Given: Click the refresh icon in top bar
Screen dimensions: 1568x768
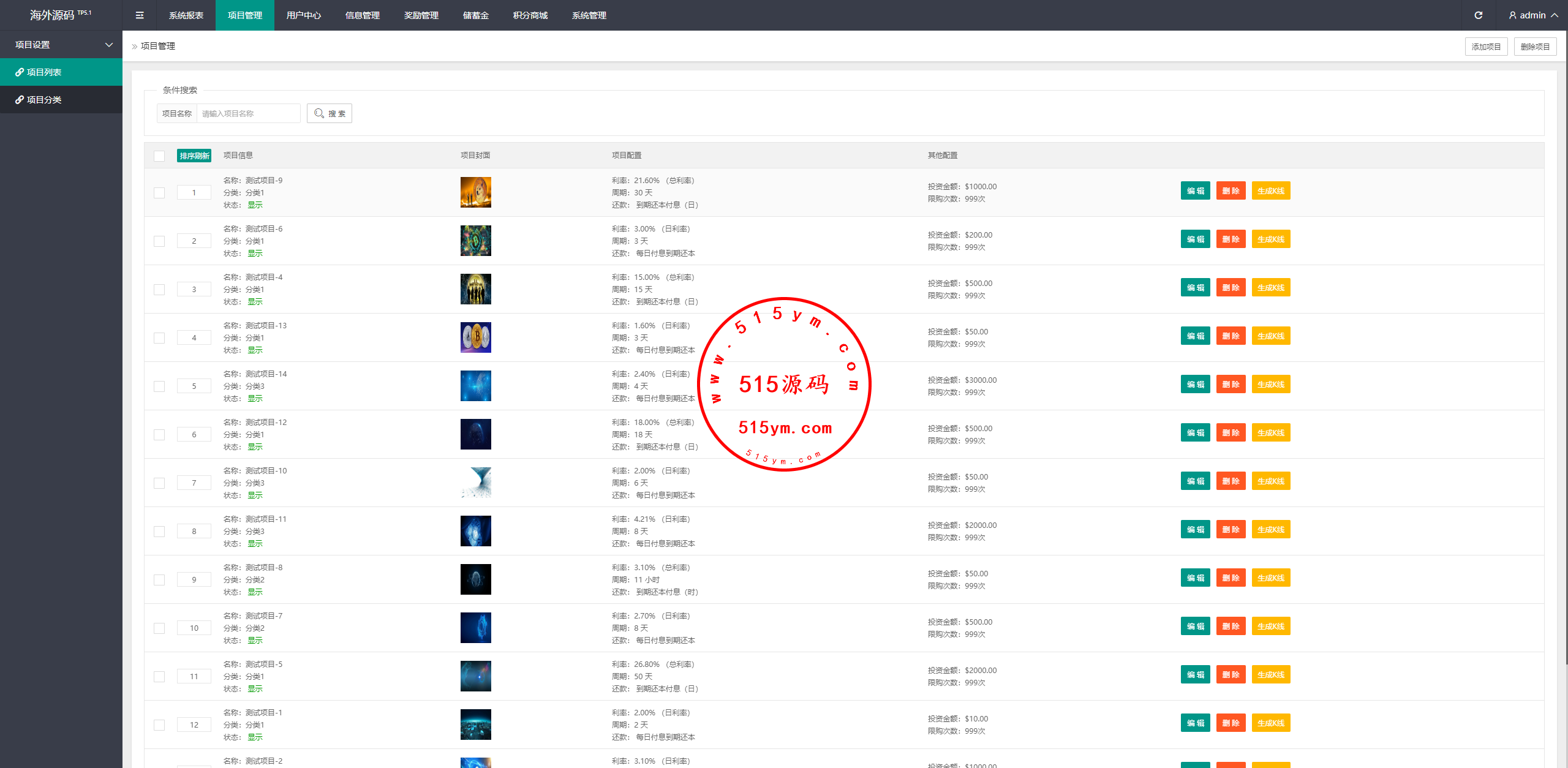Looking at the screenshot, I should [x=1478, y=15].
